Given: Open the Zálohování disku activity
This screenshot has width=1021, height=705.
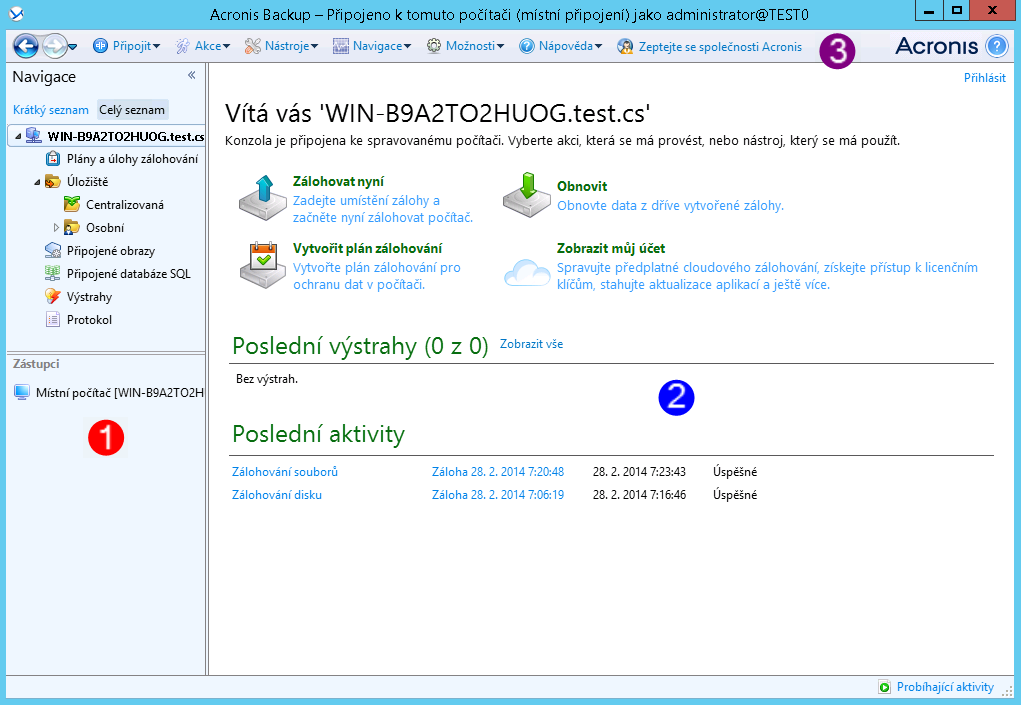Looking at the screenshot, I should click(277, 495).
